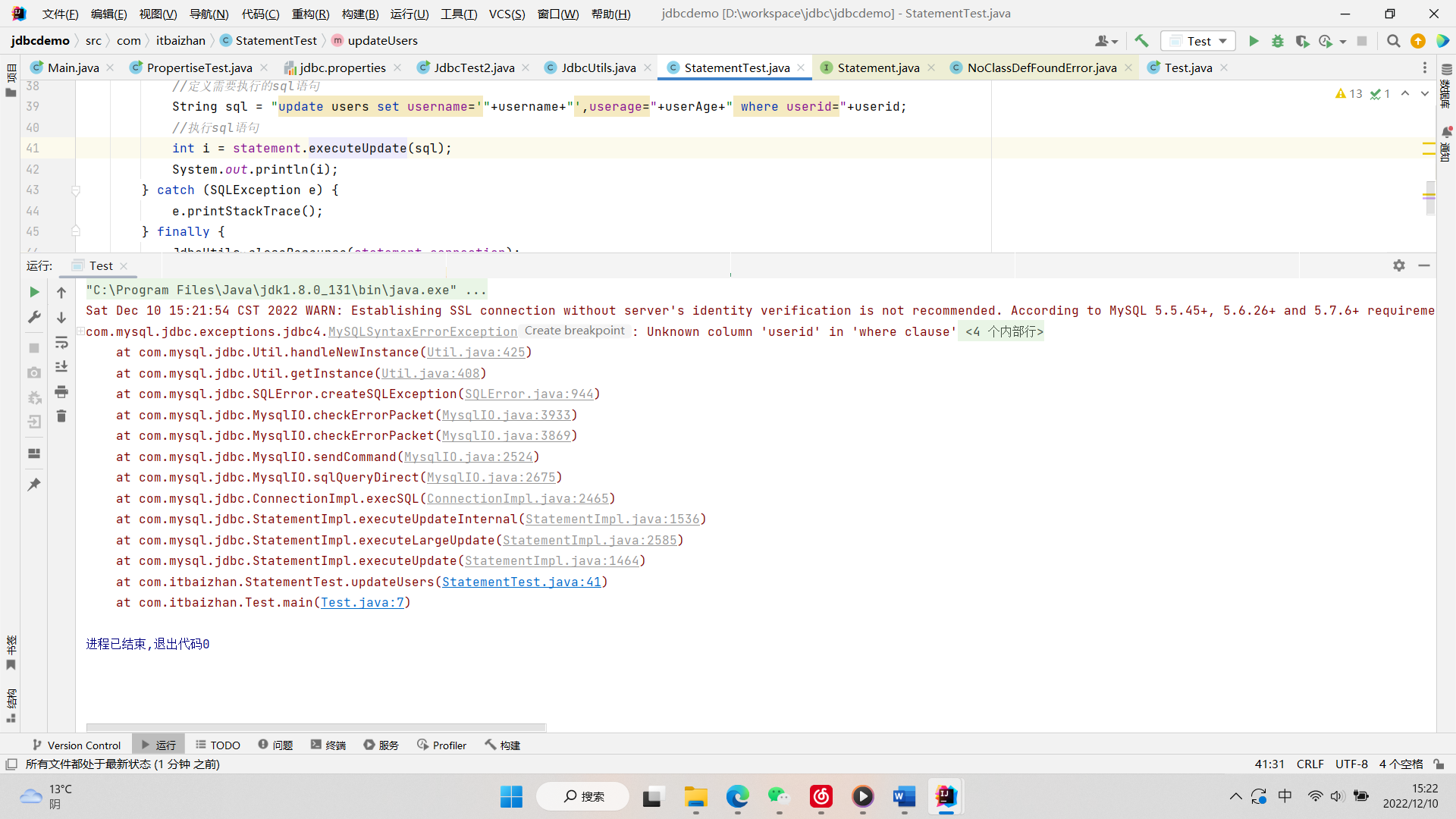Open the profiler run options dropdown arrow
The image size is (1456, 819).
[1343, 42]
